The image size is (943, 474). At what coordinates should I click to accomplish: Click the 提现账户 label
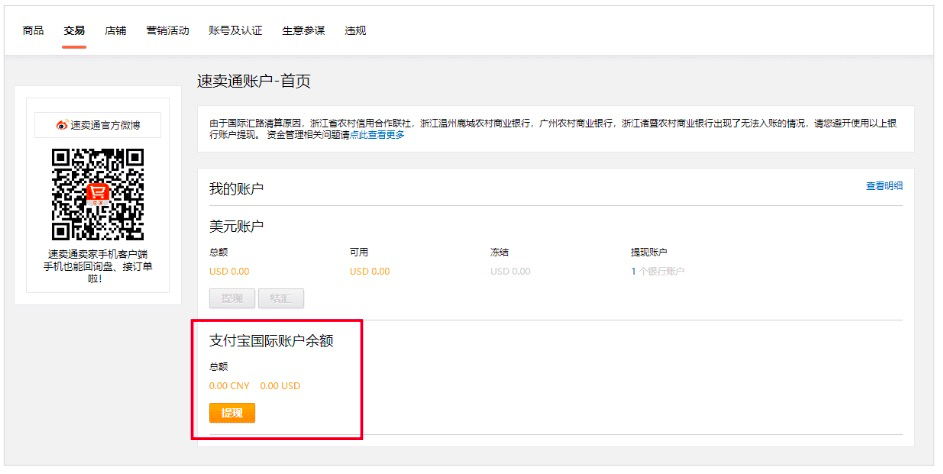[649, 252]
